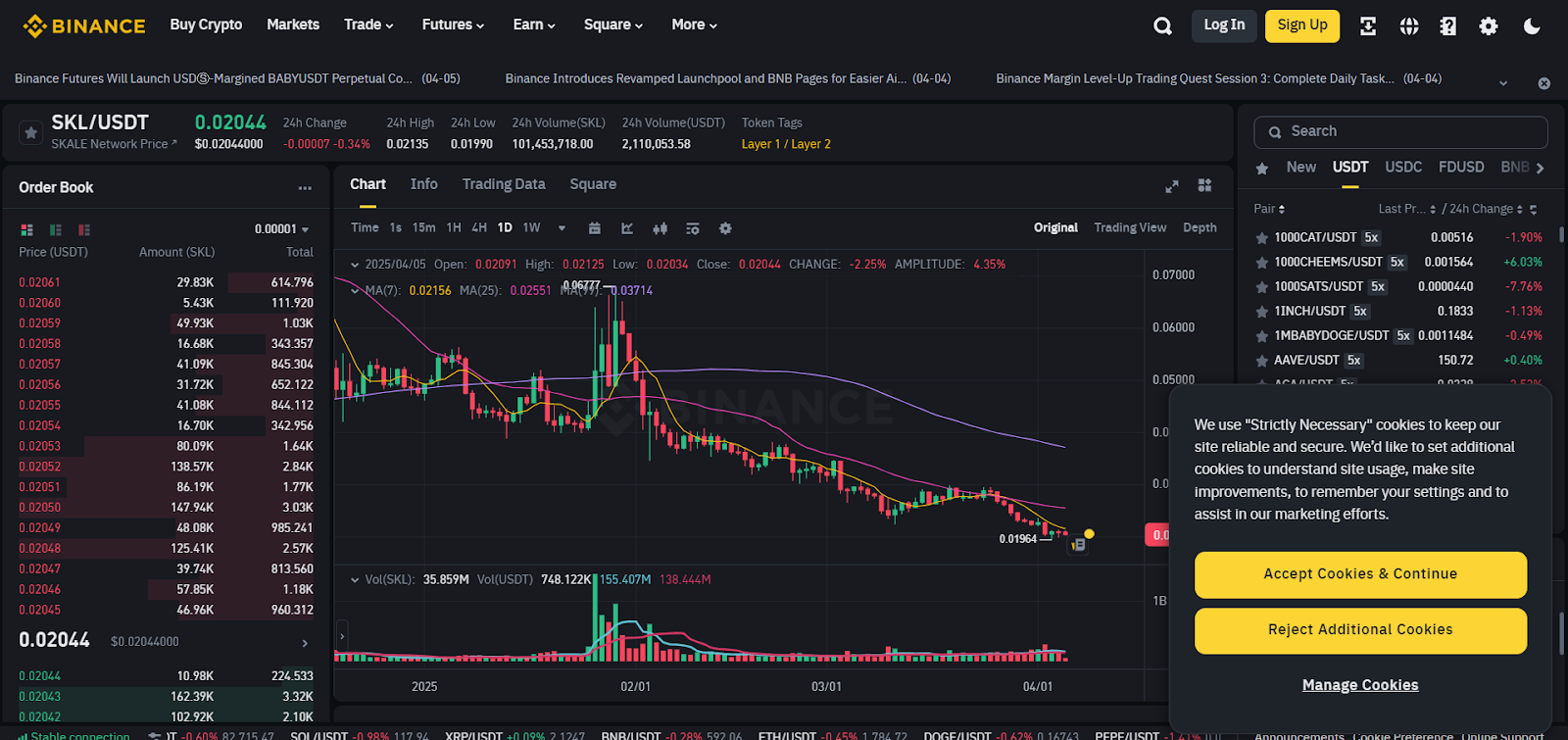The image size is (1568, 740).
Task: Favorite the 1INCH/USDT pair
Action: [1262, 311]
